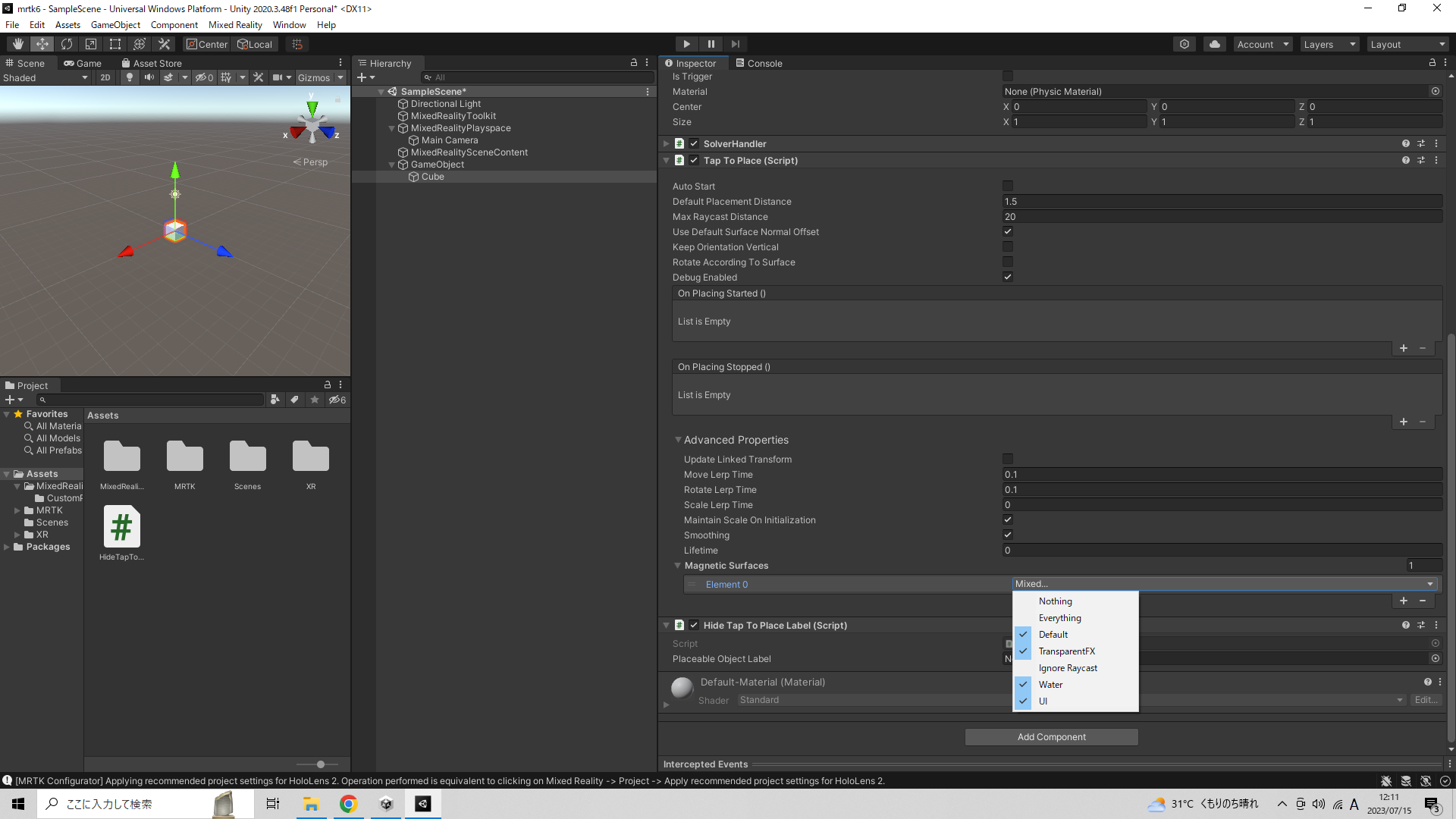Select the Scale tool
This screenshot has height=819, width=1456.
click(x=91, y=44)
